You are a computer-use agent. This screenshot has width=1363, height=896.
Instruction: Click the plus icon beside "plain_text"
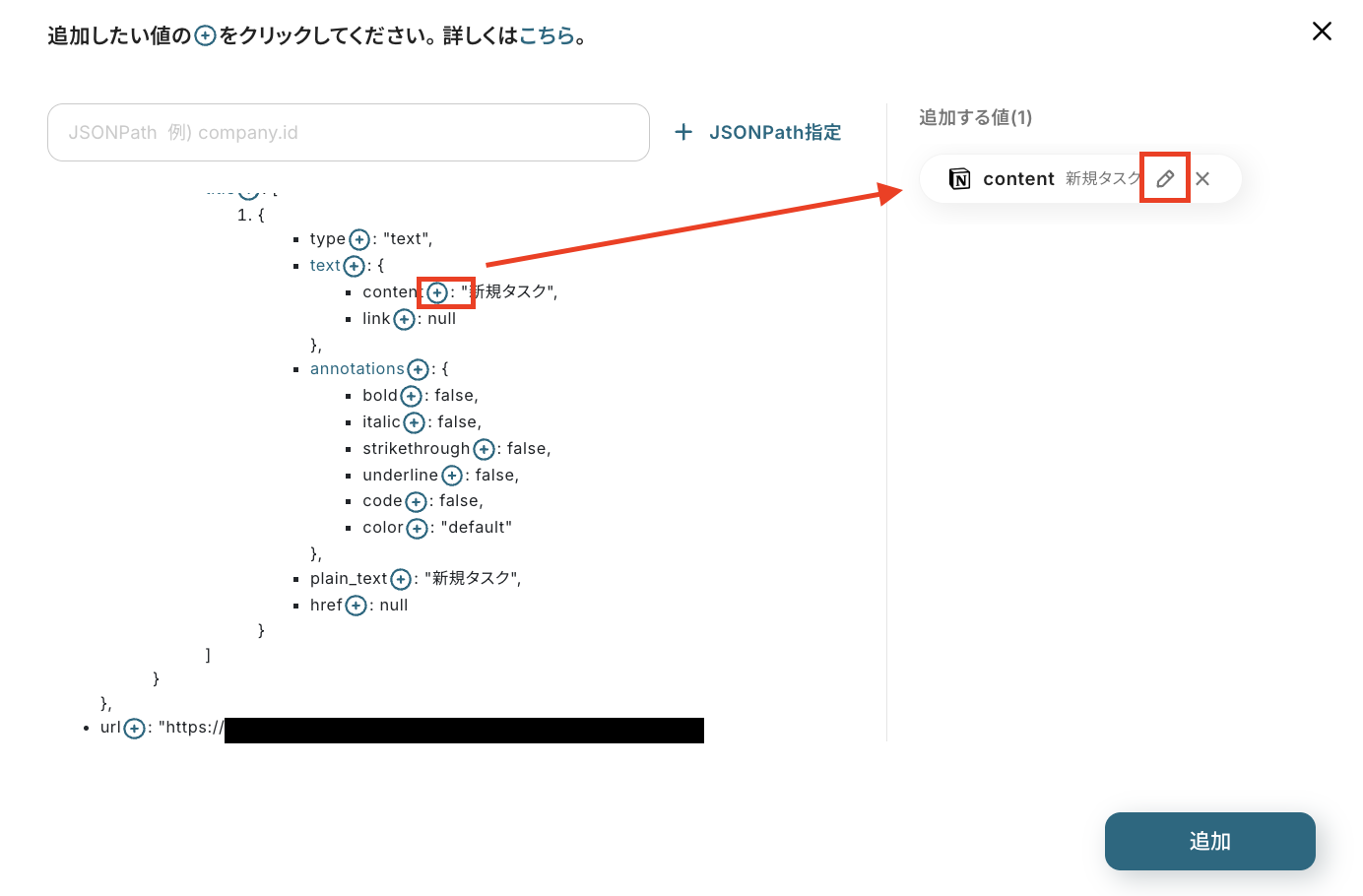401,580
